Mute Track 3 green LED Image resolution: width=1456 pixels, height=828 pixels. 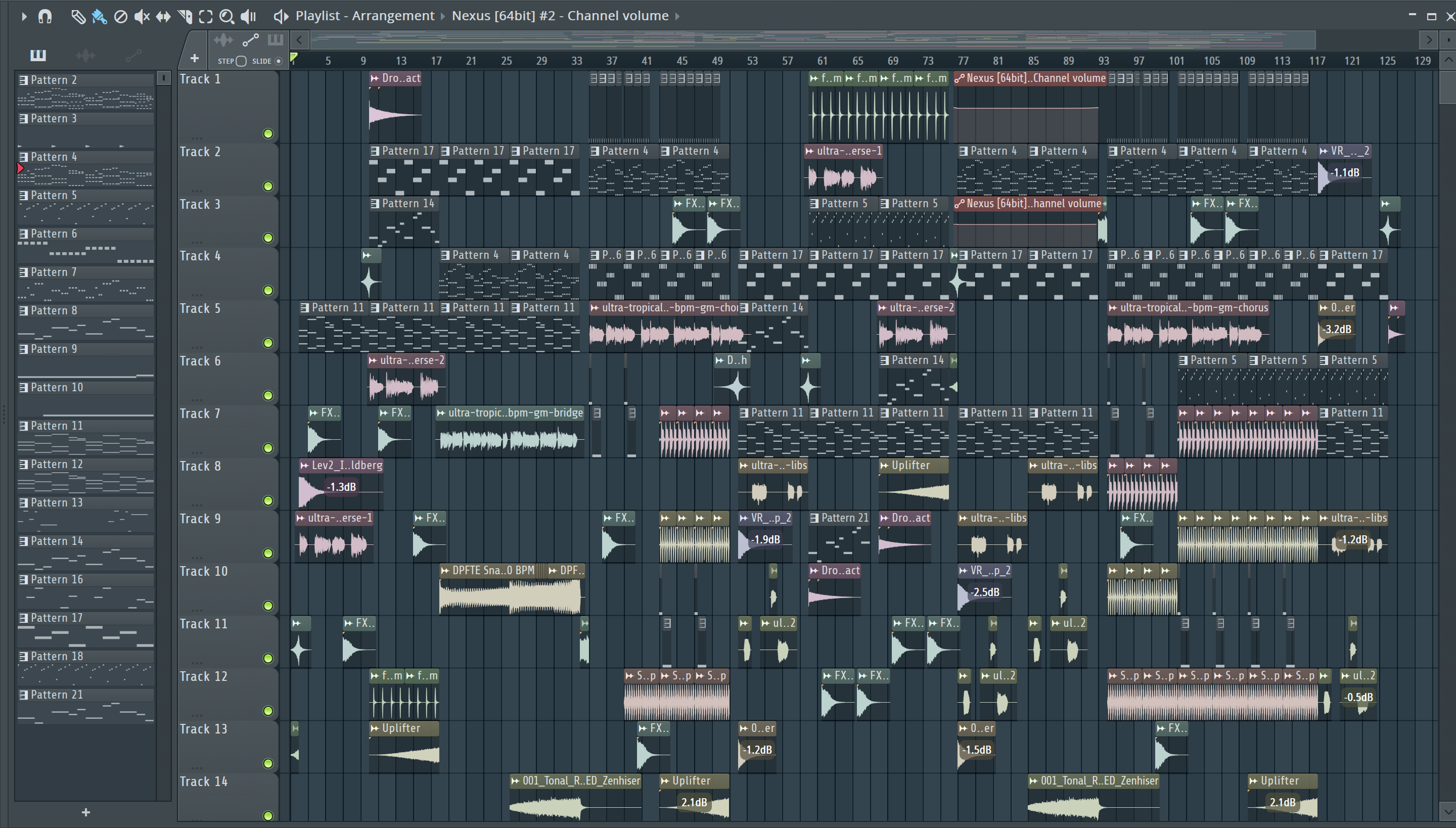268,238
